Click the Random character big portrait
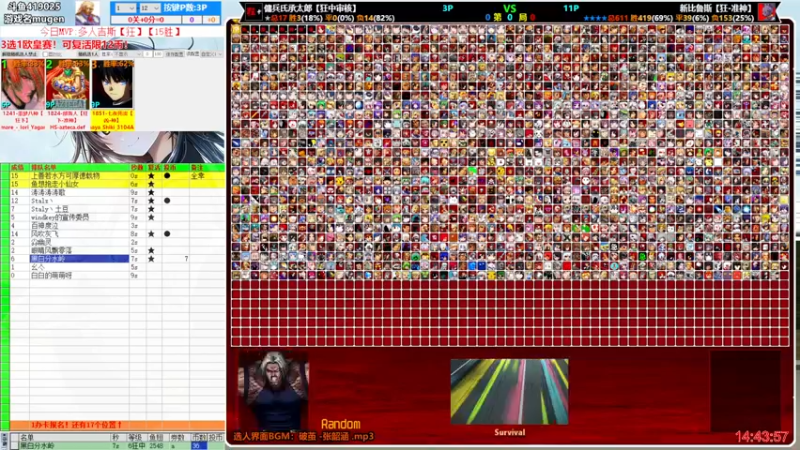The width and height of the screenshot is (800, 450). [x=273, y=390]
